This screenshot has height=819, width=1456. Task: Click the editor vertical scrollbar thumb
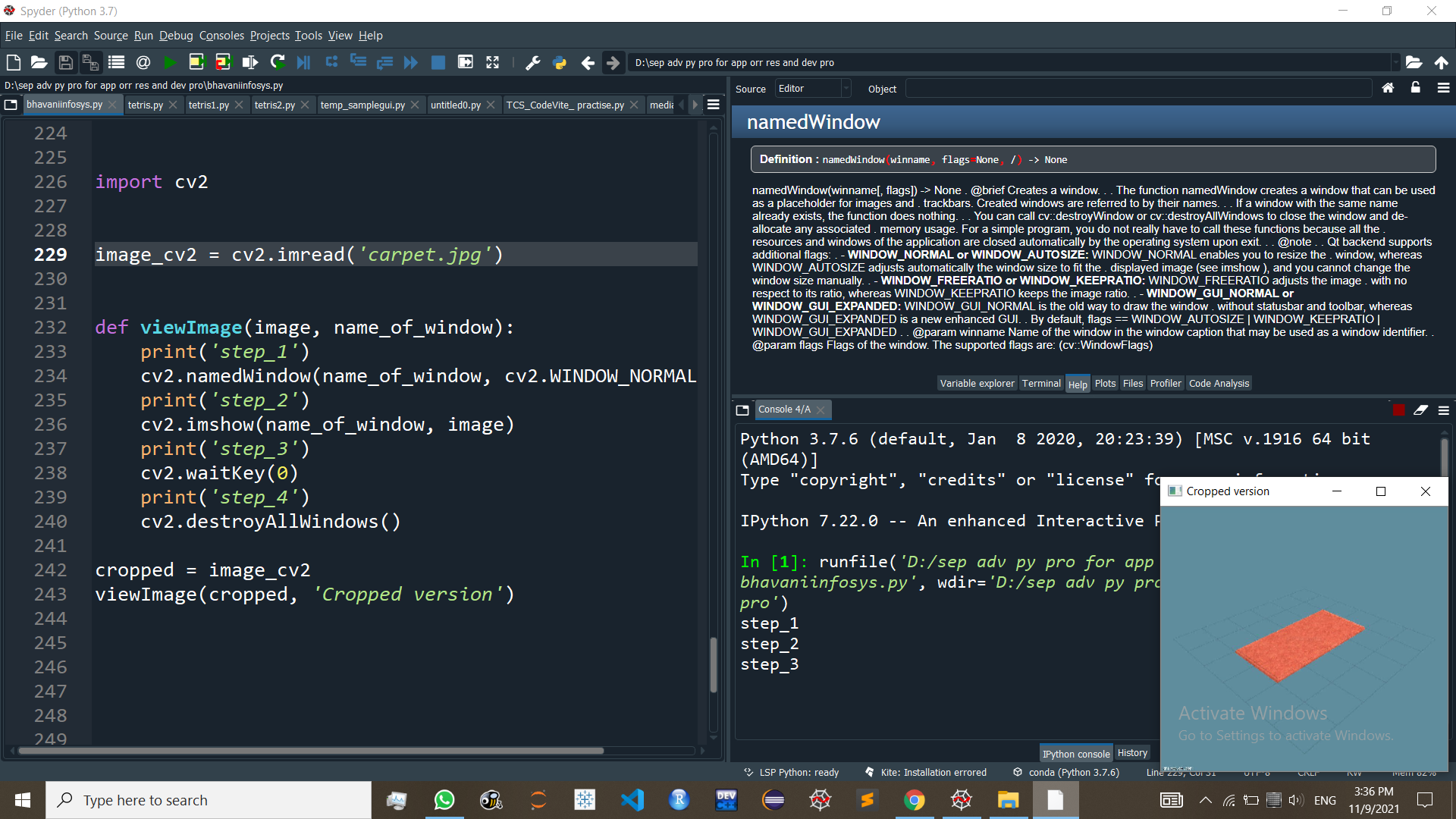pos(713,665)
